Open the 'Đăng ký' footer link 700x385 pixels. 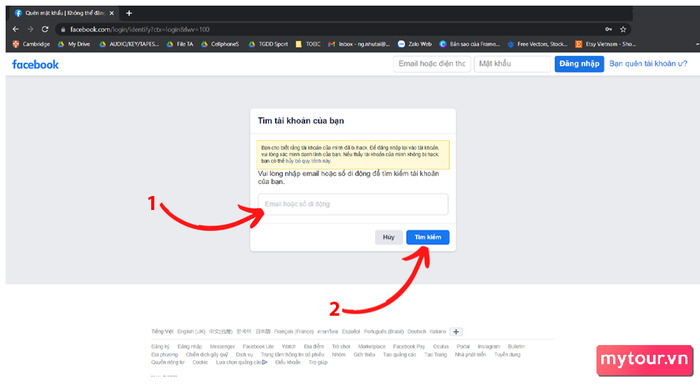160,347
